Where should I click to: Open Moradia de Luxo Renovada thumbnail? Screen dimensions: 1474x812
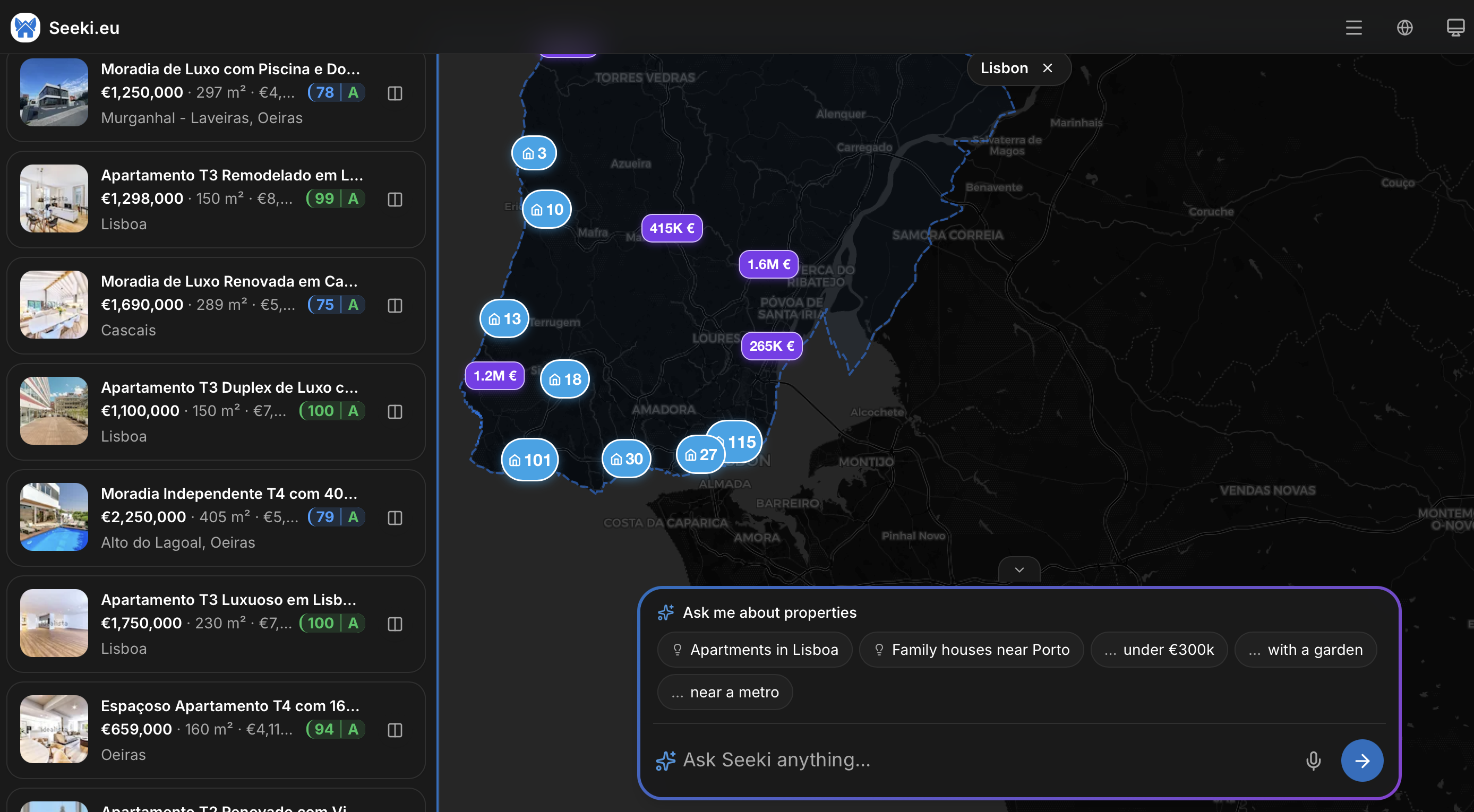pyautogui.click(x=54, y=304)
